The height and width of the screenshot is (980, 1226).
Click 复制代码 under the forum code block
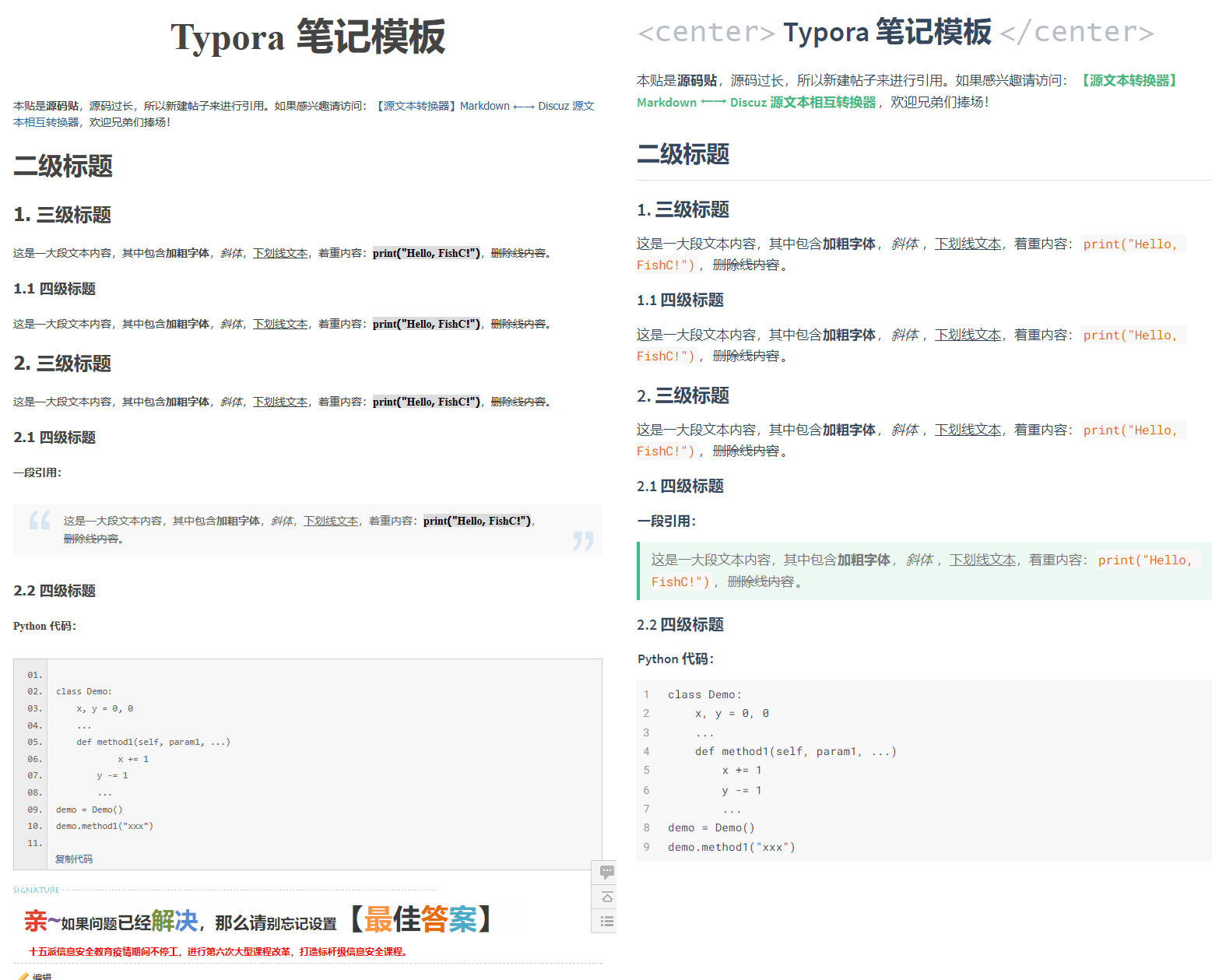[x=74, y=859]
